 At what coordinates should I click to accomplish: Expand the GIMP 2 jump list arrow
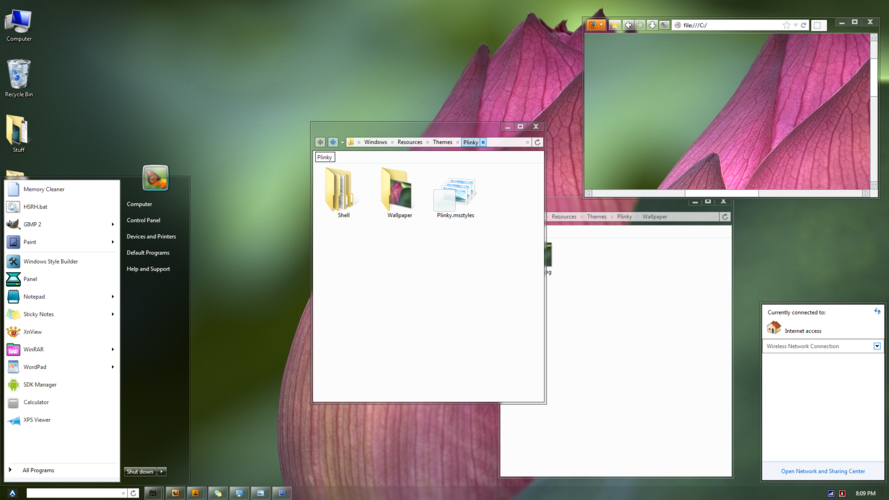point(112,225)
